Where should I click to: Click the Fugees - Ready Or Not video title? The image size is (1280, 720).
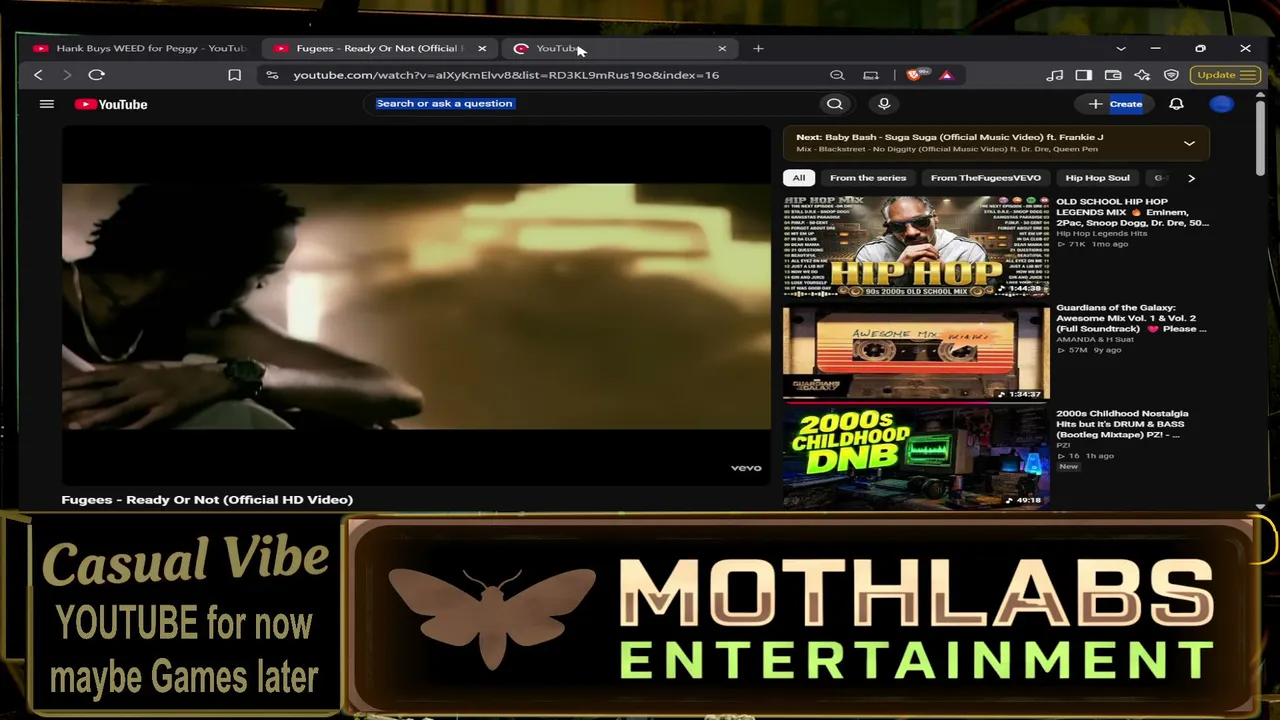coord(207,500)
